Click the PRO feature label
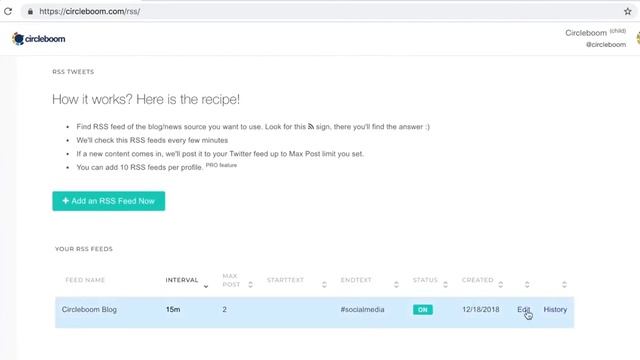 [221, 165]
